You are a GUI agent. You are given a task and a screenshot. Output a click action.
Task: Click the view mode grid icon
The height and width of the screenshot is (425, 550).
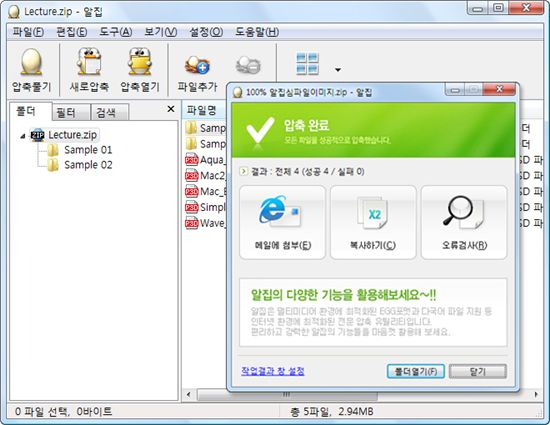pyautogui.click(x=308, y=64)
